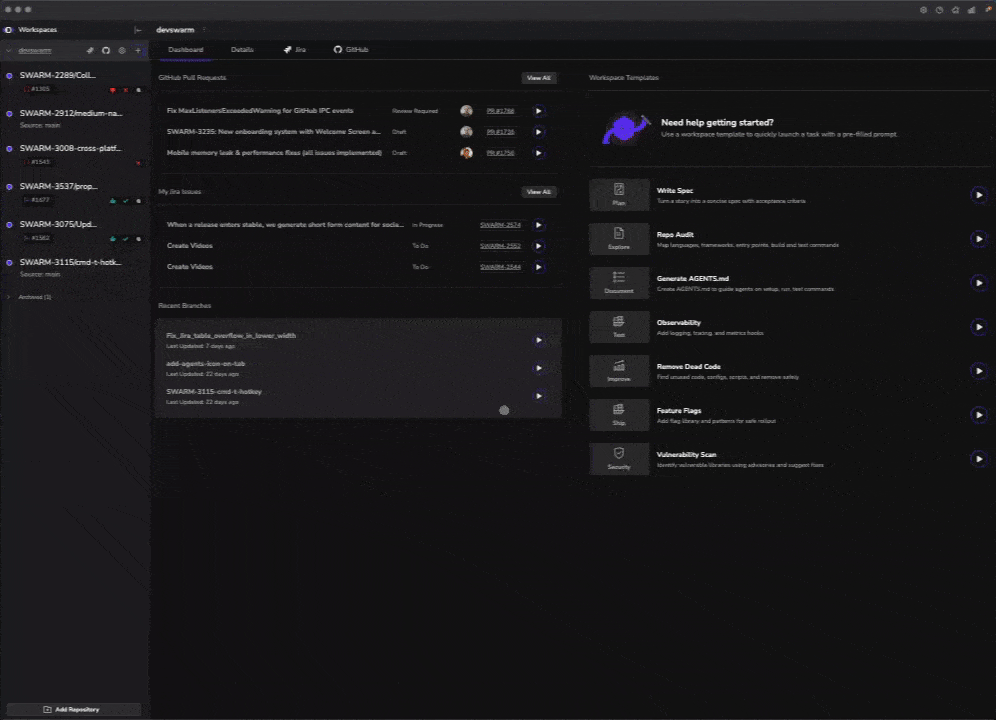Open the SWARM-2552 issue link
Viewport: 996px width, 720px height.
501,246
